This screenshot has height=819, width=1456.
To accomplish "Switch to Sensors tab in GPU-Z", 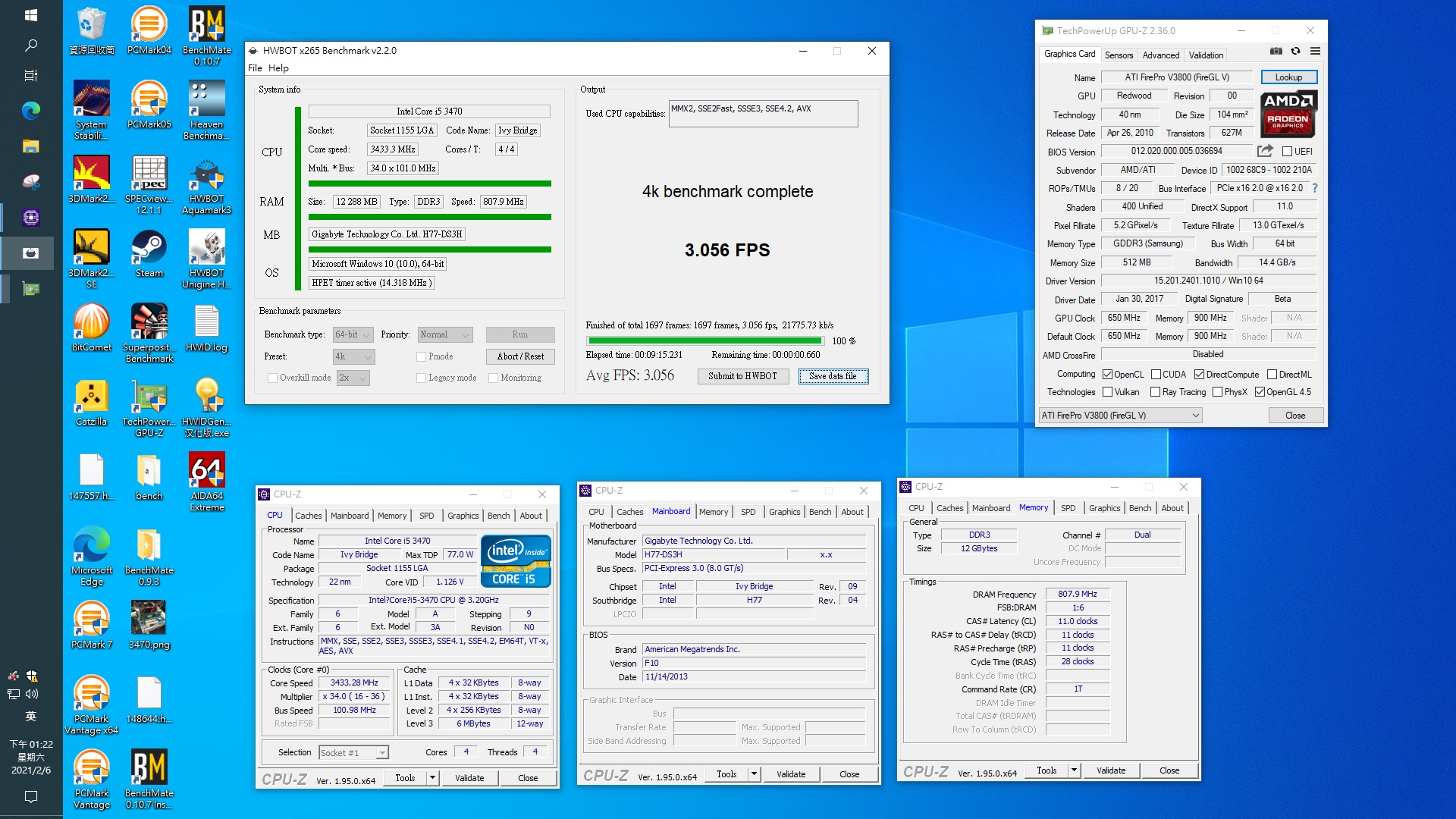I will 1119,55.
